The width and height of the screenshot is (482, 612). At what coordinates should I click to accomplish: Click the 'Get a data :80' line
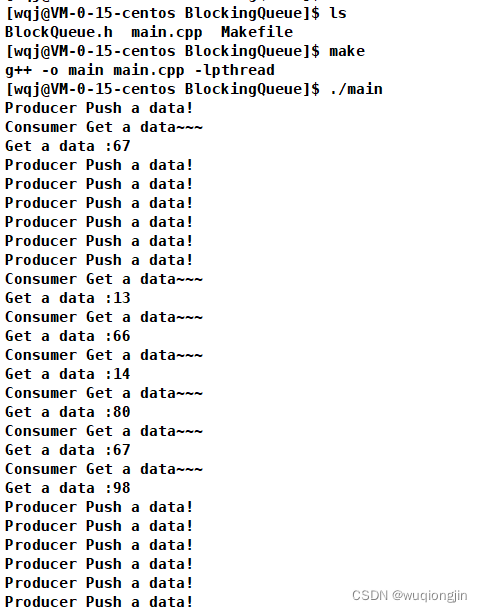[68, 412]
